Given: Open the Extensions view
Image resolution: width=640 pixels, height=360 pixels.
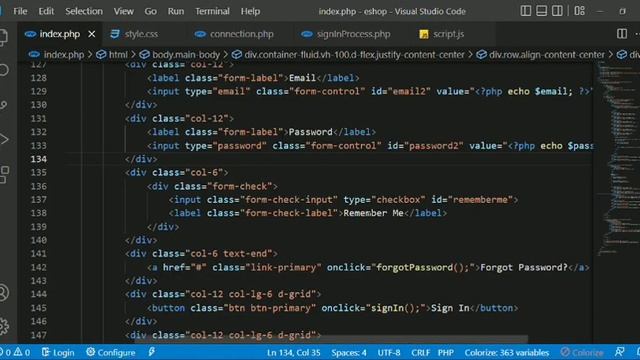Looking at the screenshot, I should click(x=3, y=175).
